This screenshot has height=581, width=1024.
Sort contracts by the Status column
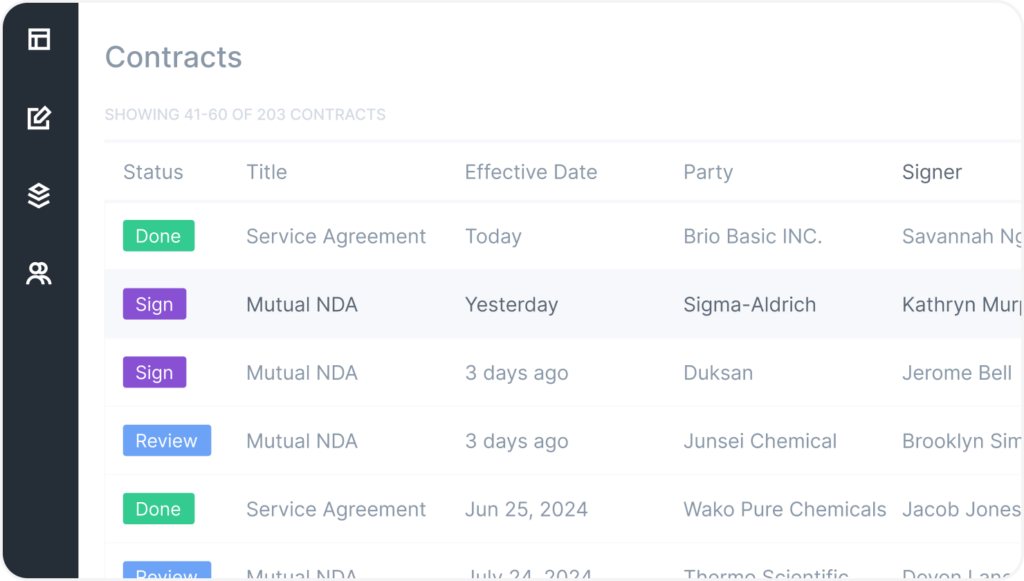pos(153,172)
